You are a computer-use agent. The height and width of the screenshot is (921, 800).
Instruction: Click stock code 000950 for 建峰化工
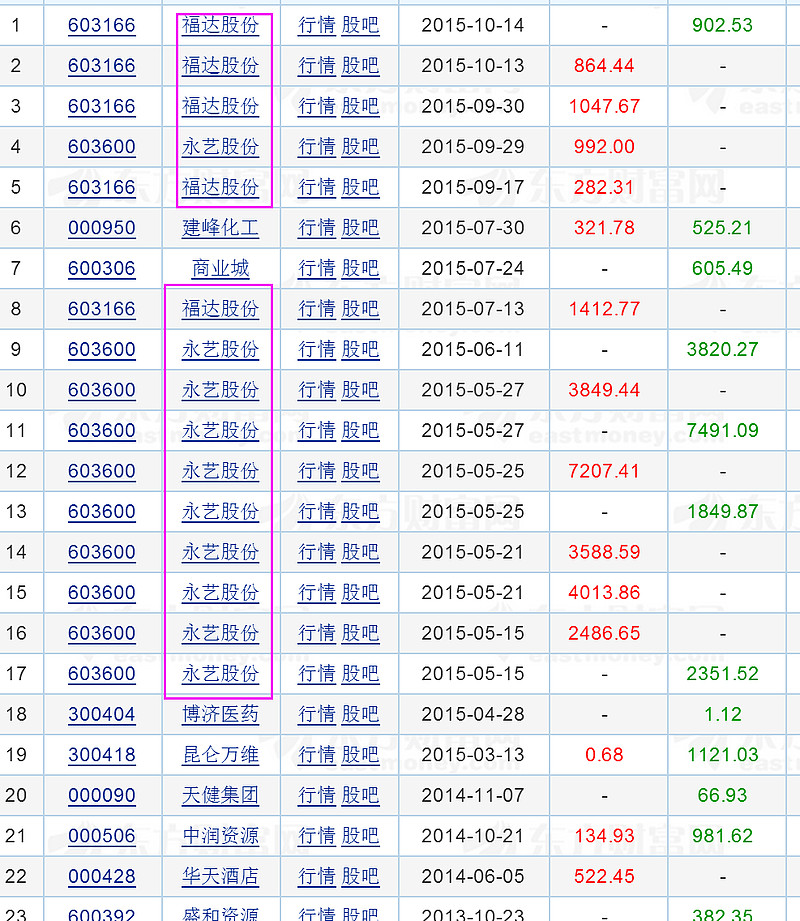(101, 228)
